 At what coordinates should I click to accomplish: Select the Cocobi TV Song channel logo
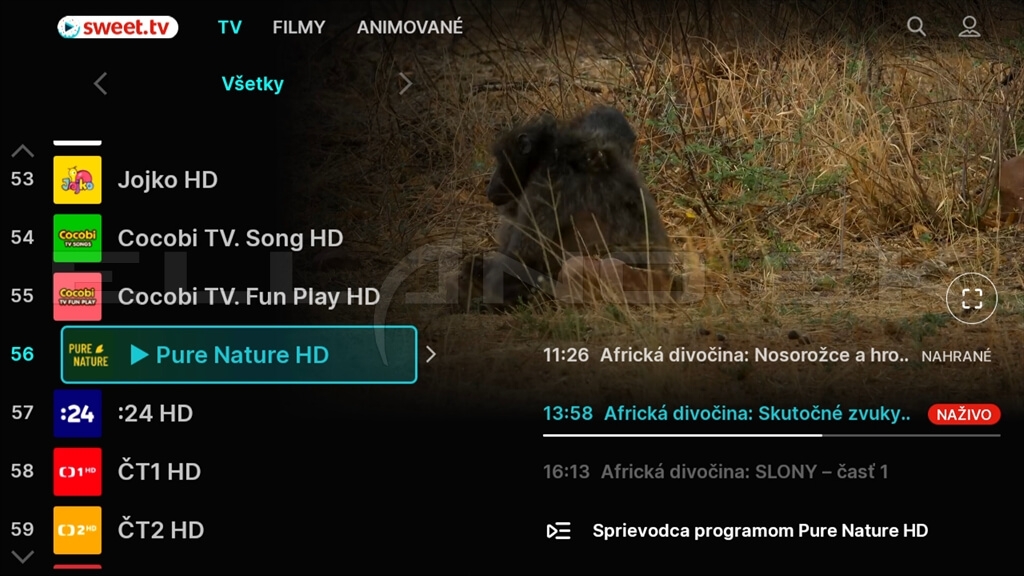pyautogui.click(x=77, y=238)
